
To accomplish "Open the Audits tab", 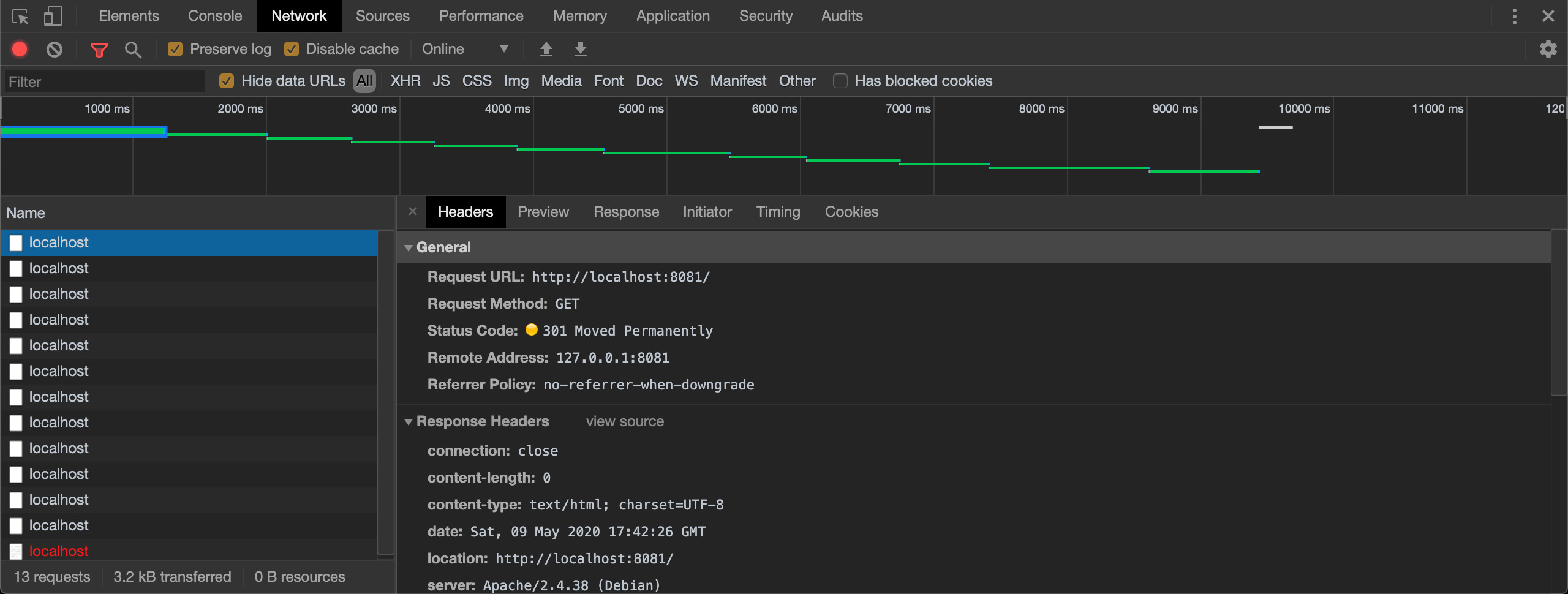I will [x=842, y=16].
